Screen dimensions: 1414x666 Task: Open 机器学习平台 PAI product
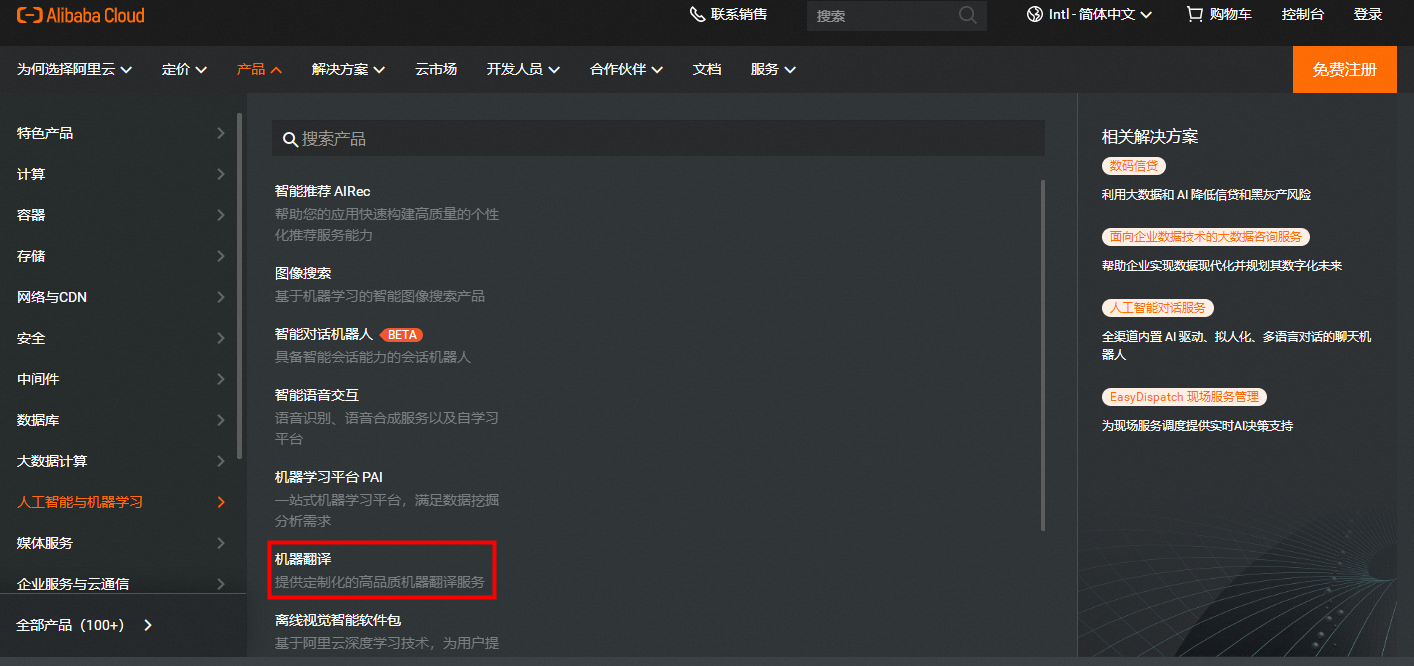(x=329, y=477)
